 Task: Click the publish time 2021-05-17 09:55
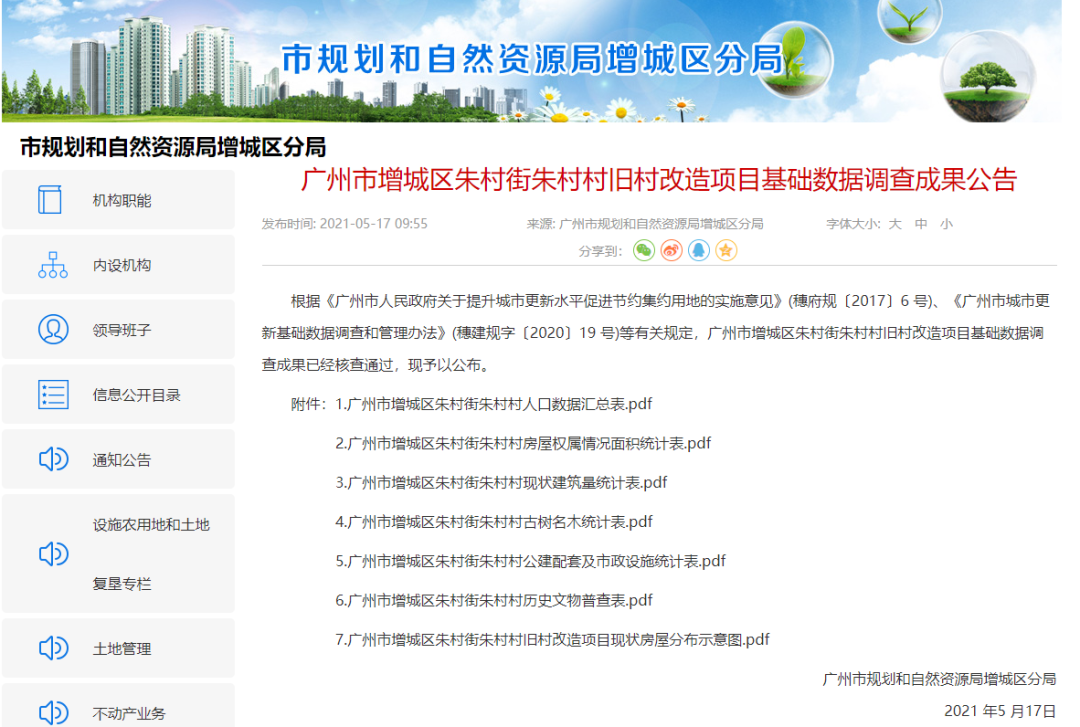[x=373, y=224]
